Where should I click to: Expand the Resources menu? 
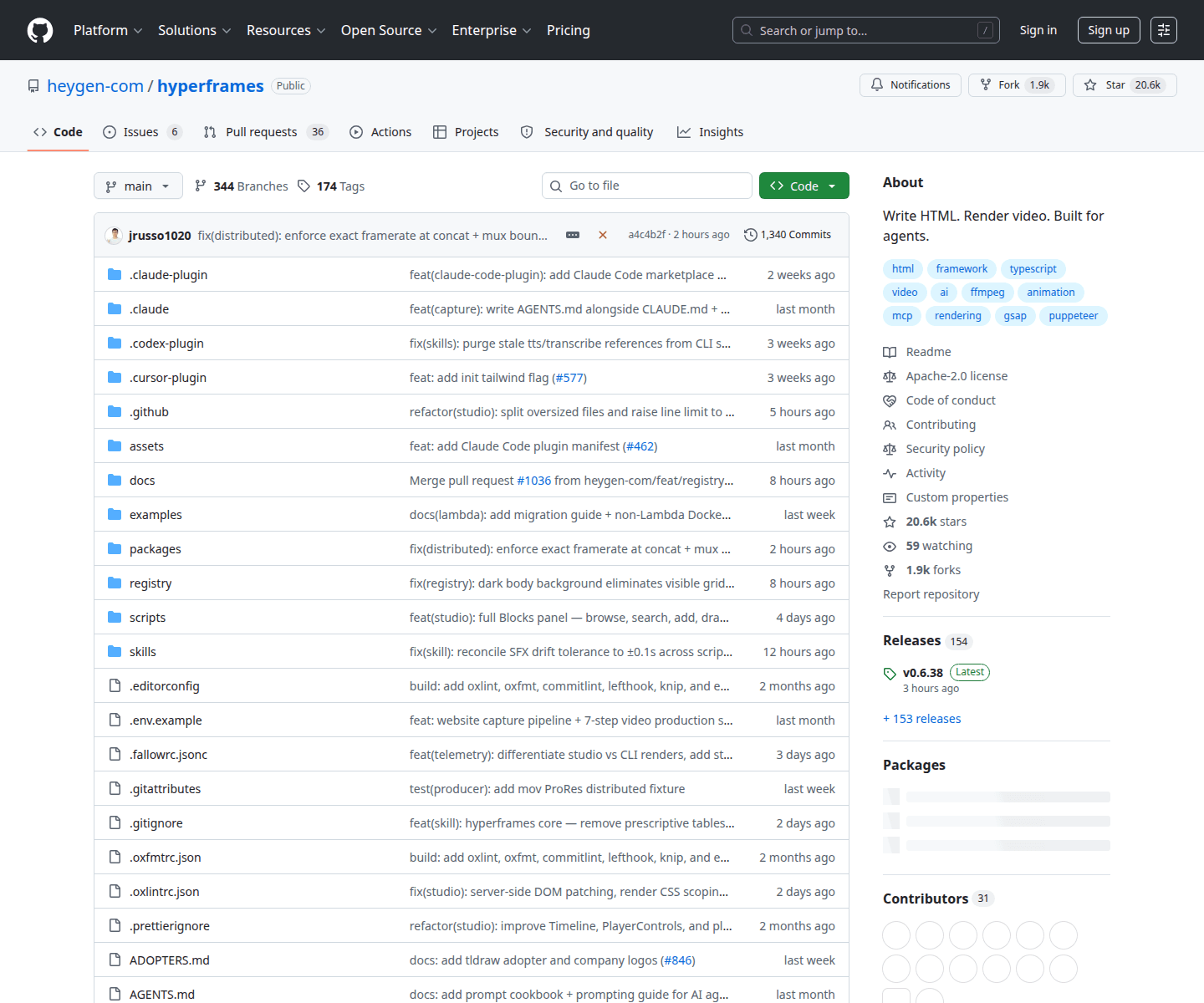[286, 30]
